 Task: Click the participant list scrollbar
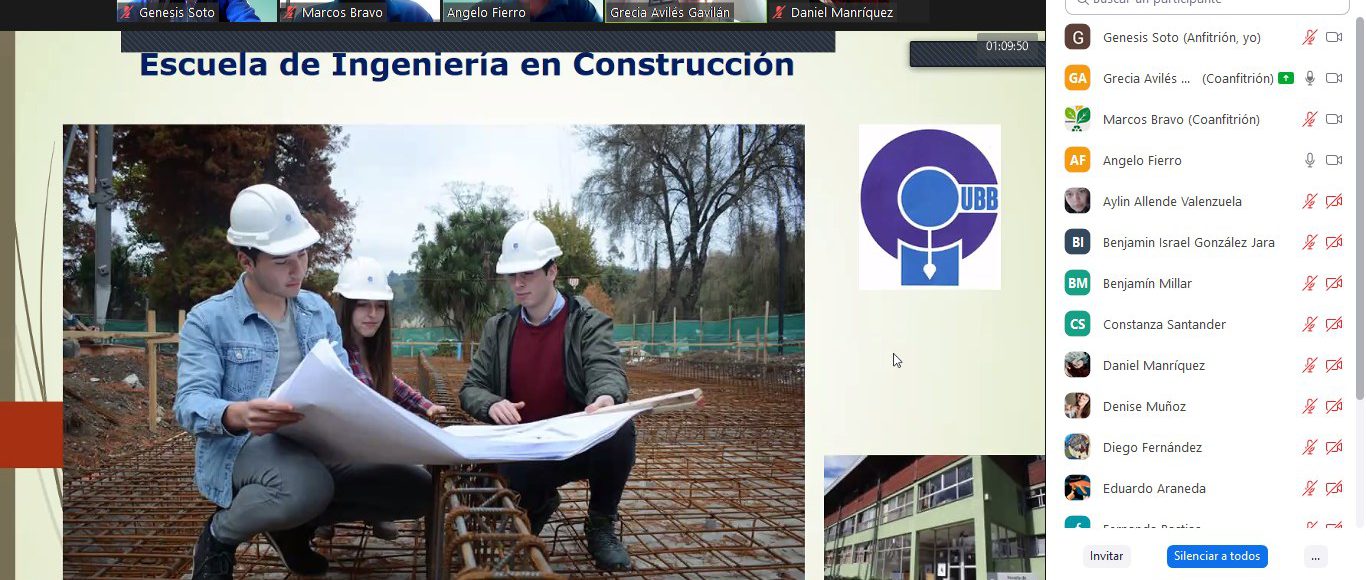tap(1358, 200)
